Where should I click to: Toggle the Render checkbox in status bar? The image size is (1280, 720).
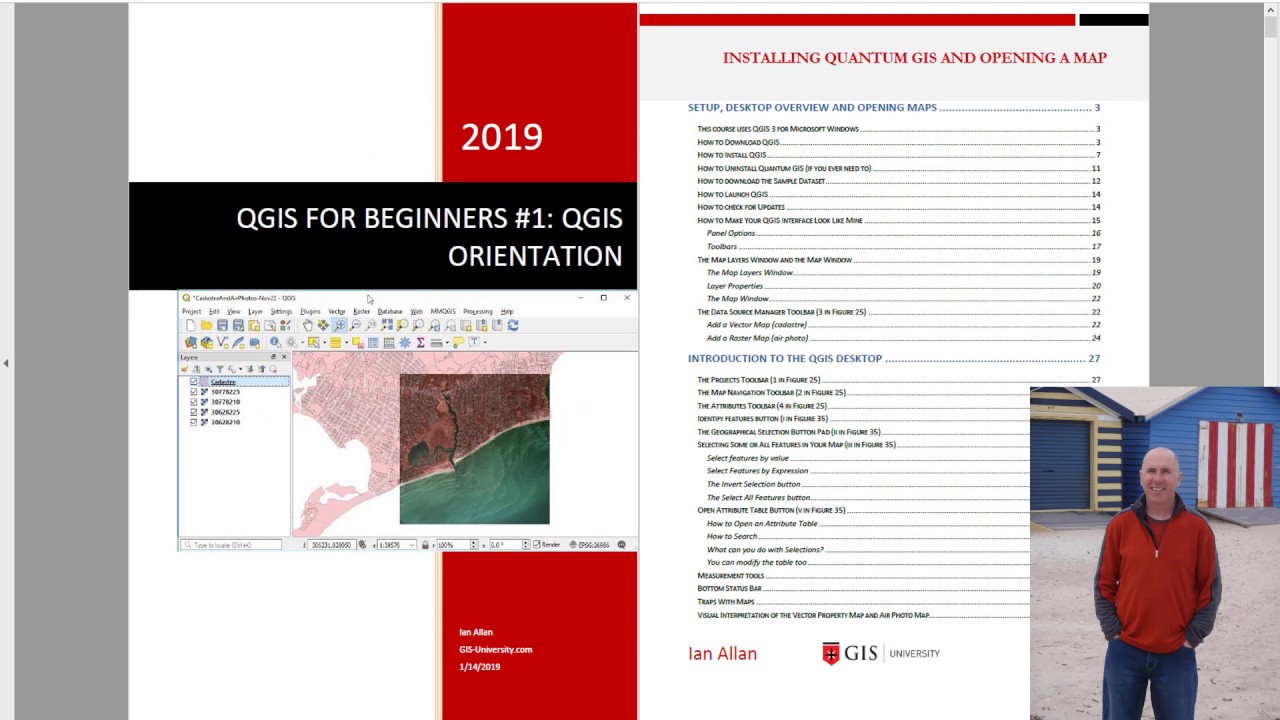point(537,545)
